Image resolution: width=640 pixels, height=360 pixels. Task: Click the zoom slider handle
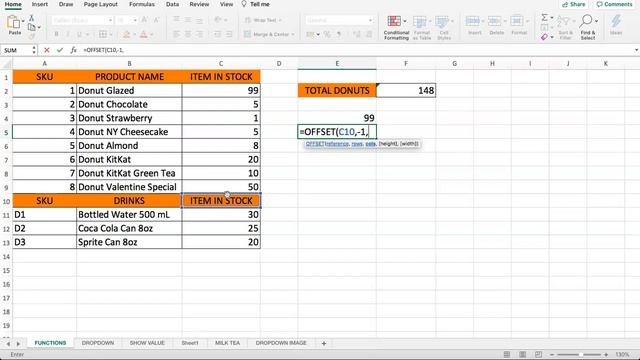coord(580,354)
